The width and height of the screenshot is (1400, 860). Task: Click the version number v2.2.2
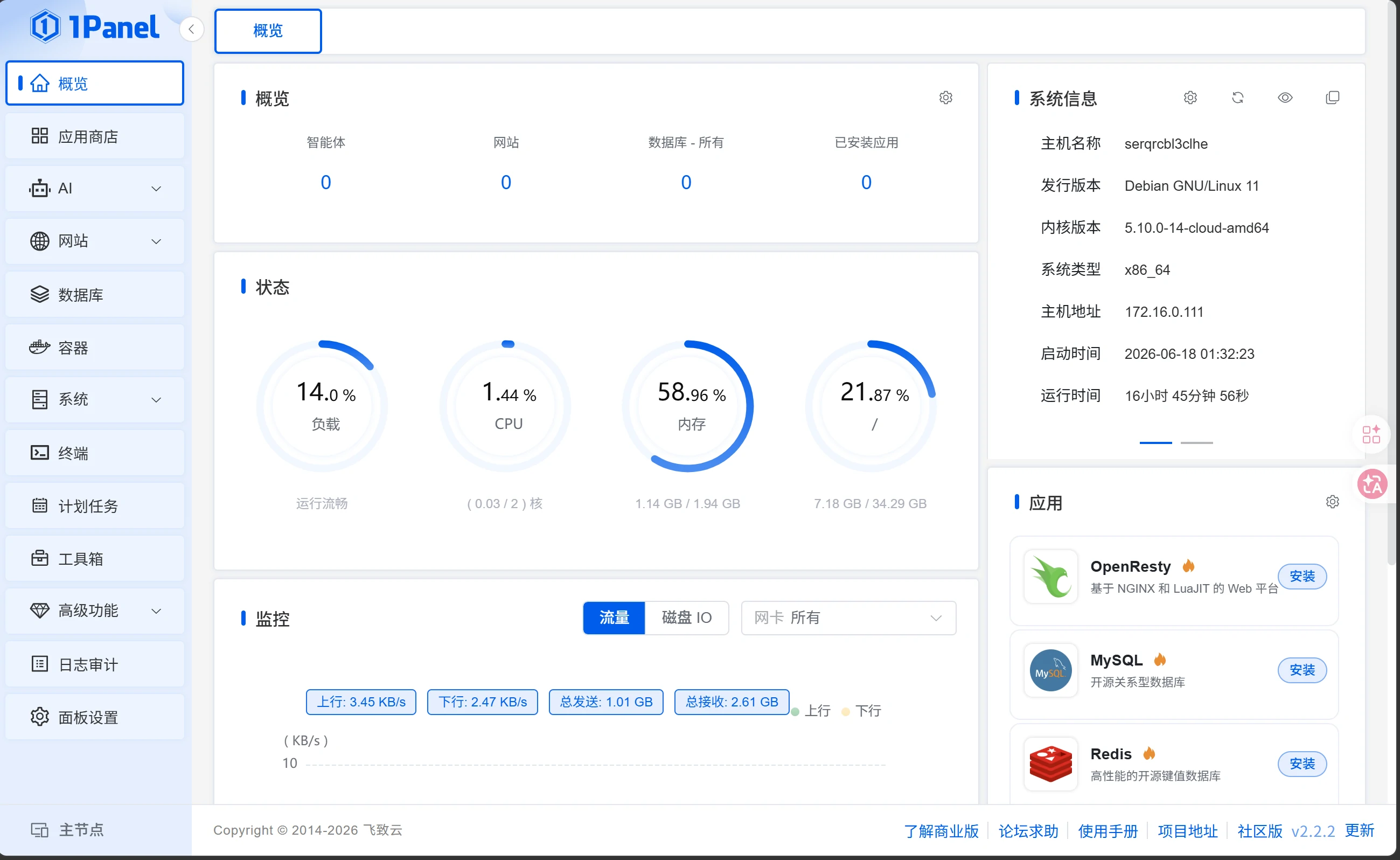1312,831
